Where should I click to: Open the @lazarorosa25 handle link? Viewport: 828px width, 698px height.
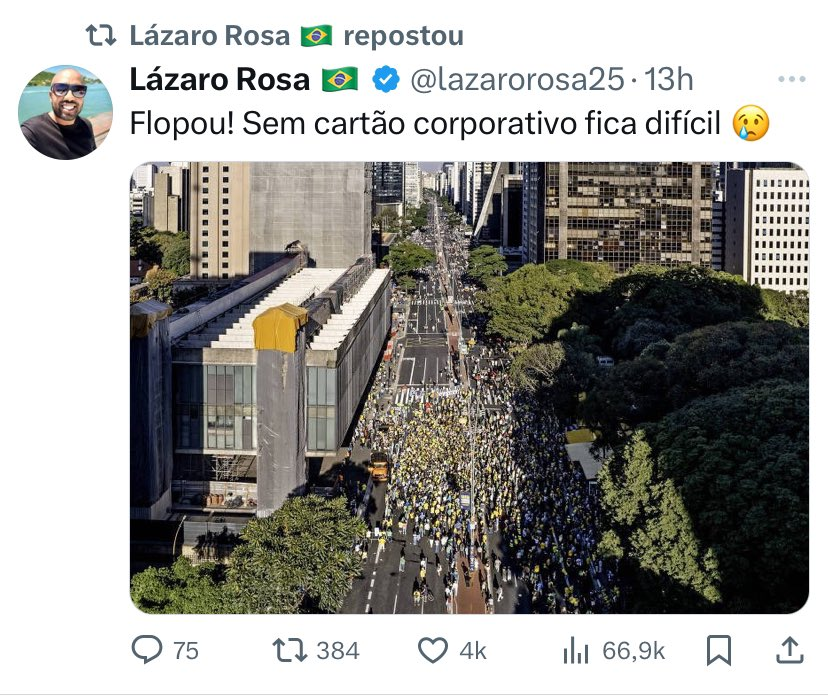click(517, 80)
